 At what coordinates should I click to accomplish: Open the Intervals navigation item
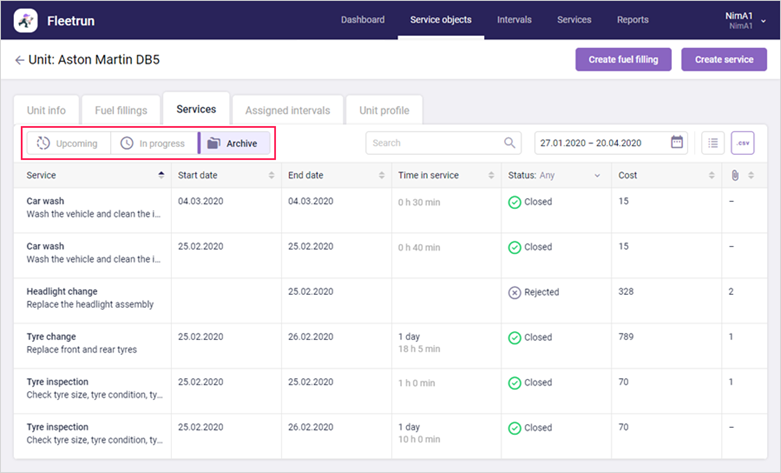(x=514, y=20)
